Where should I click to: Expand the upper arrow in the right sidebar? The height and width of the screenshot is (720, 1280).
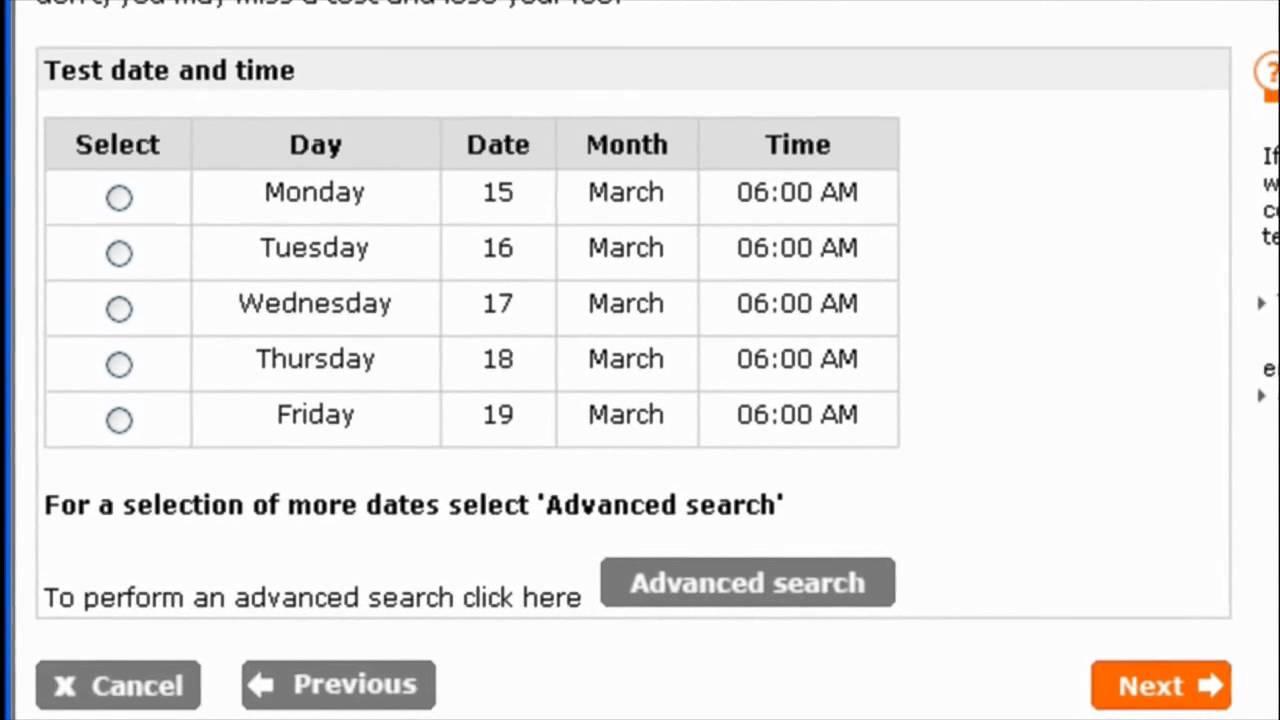(1262, 302)
